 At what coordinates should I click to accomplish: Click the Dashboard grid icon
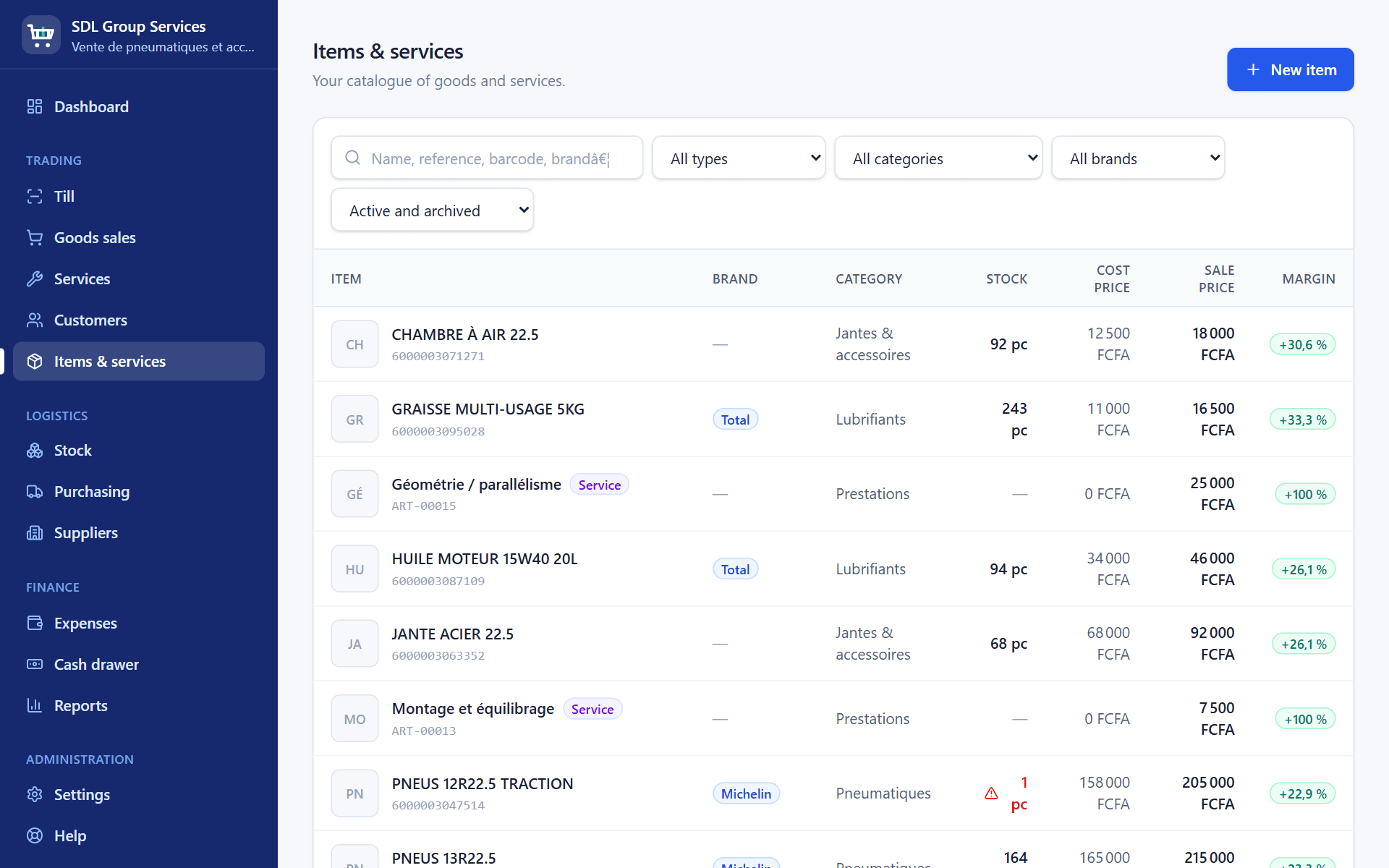point(35,106)
